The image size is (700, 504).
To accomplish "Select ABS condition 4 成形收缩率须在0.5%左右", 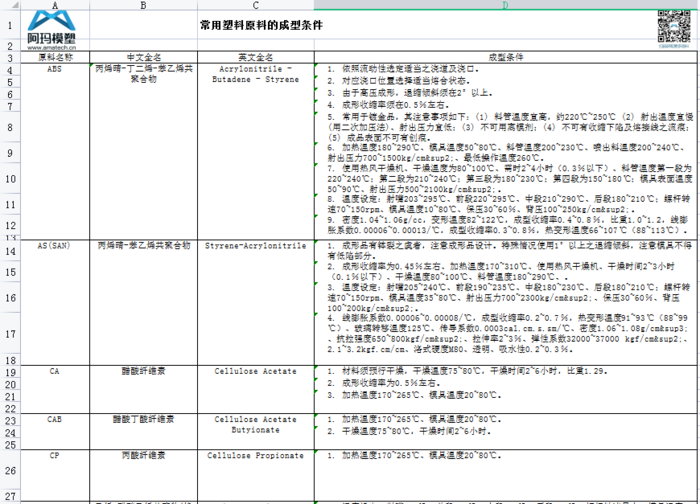I will 505,105.
